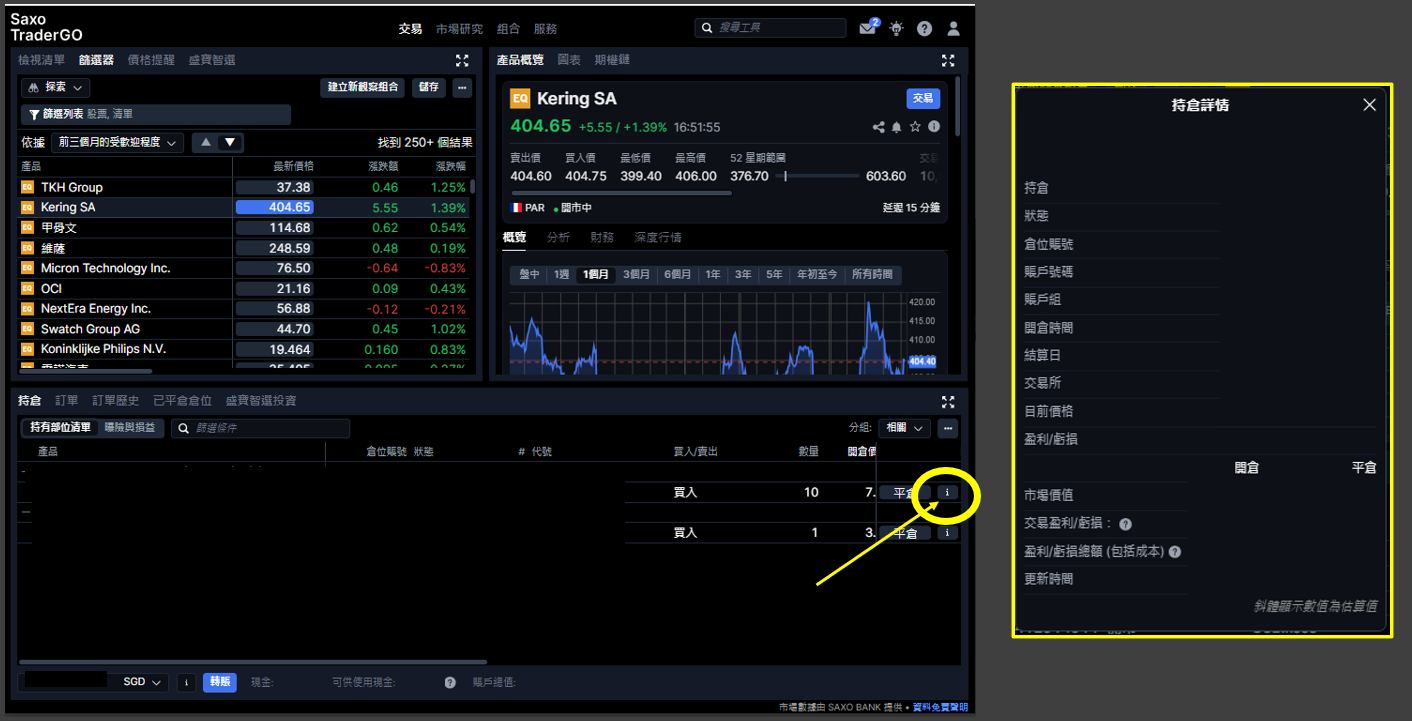Image resolution: width=1412 pixels, height=721 pixels.
Task: Open the 分組 相關 dropdown
Action: point(904,428)
